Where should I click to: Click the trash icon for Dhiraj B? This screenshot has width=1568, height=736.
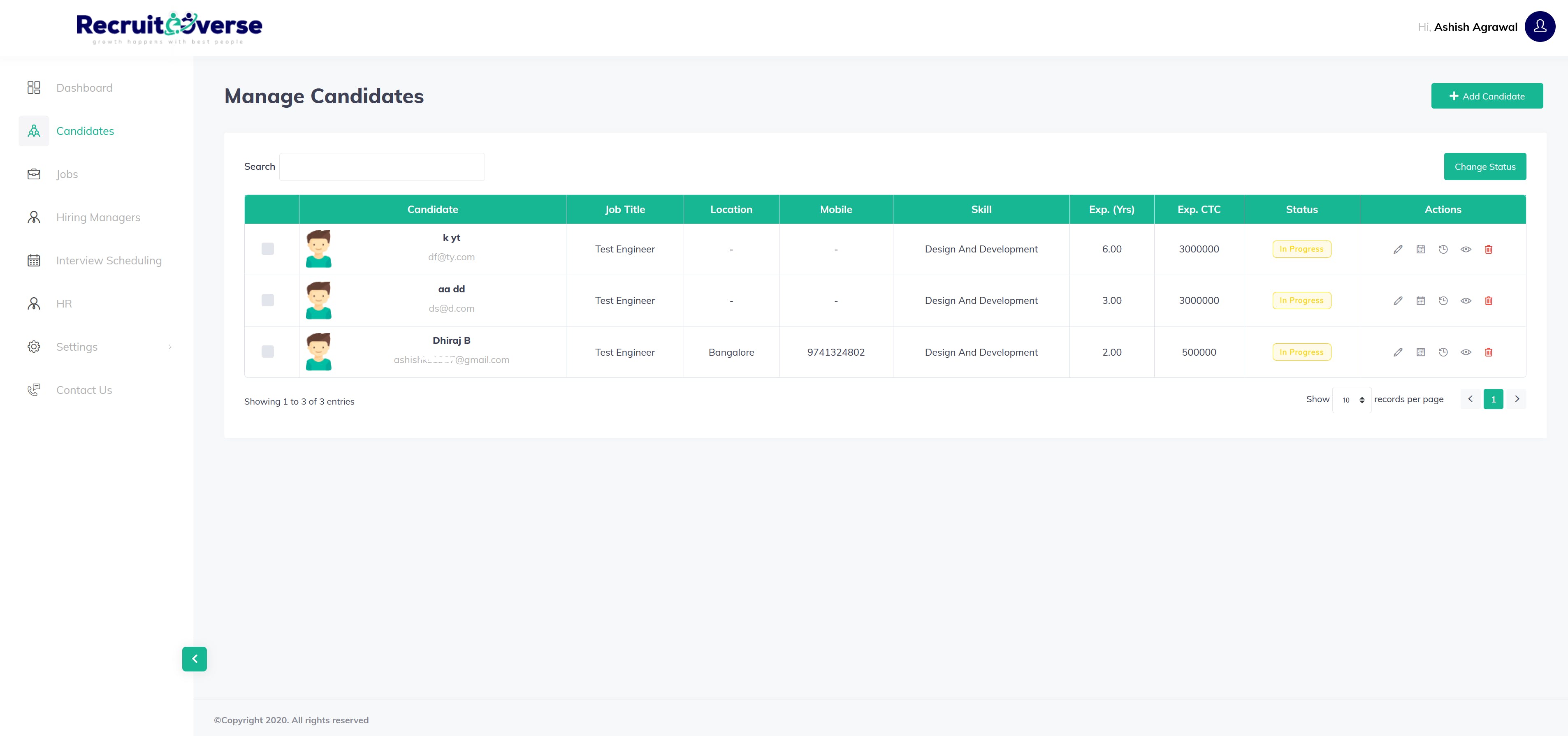pos(1488,352)
